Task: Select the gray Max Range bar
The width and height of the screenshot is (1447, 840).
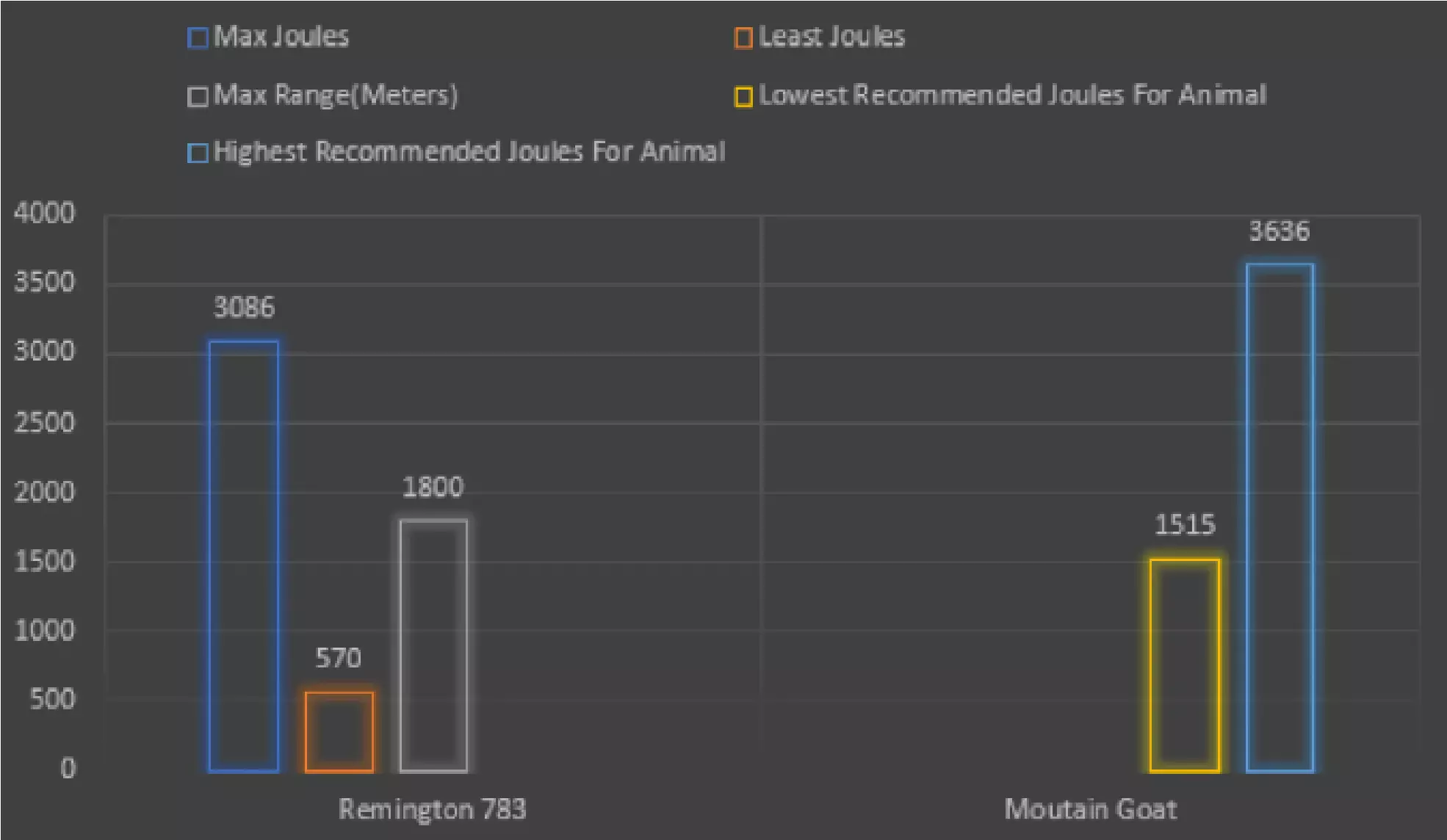Action: pos(433,645)
